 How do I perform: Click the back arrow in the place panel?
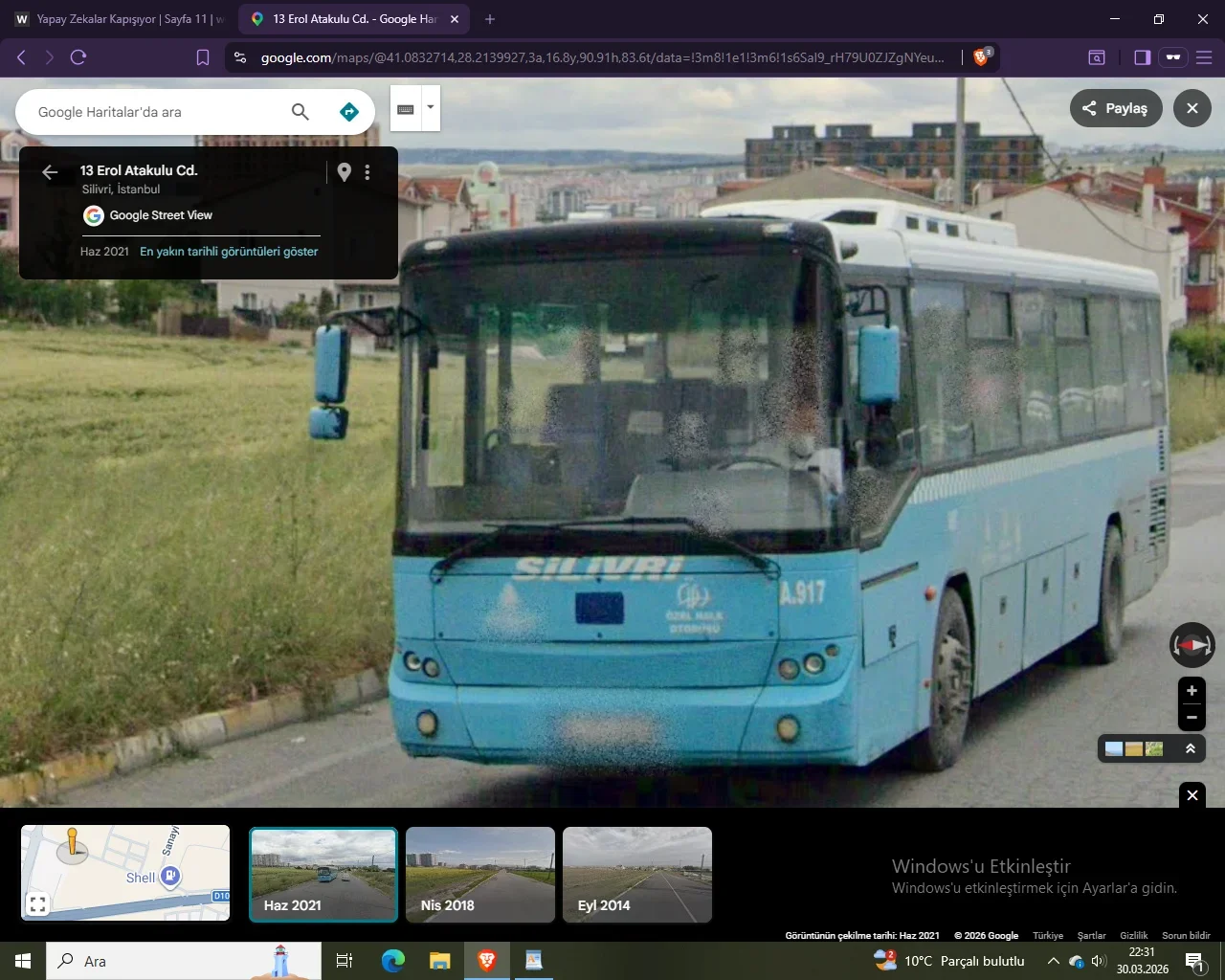[49, 172]
